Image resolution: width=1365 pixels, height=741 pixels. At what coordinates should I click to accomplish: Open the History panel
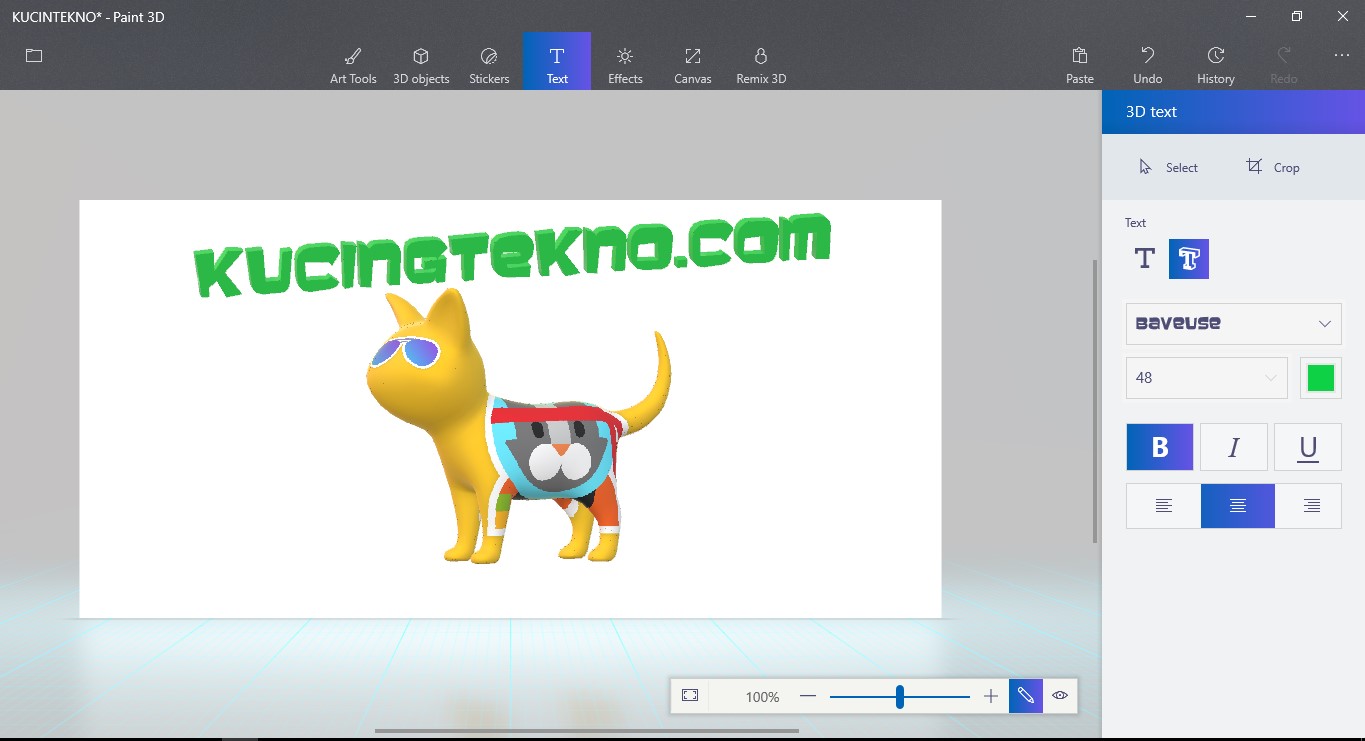point(1215,60)
